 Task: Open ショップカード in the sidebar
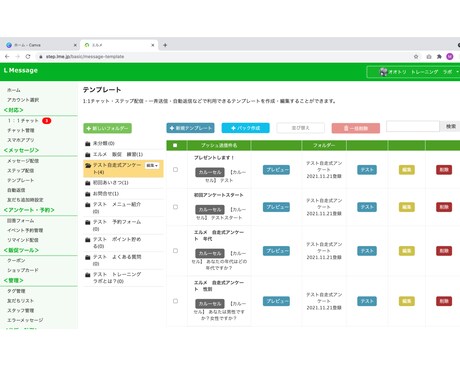(x=23, y=270)
